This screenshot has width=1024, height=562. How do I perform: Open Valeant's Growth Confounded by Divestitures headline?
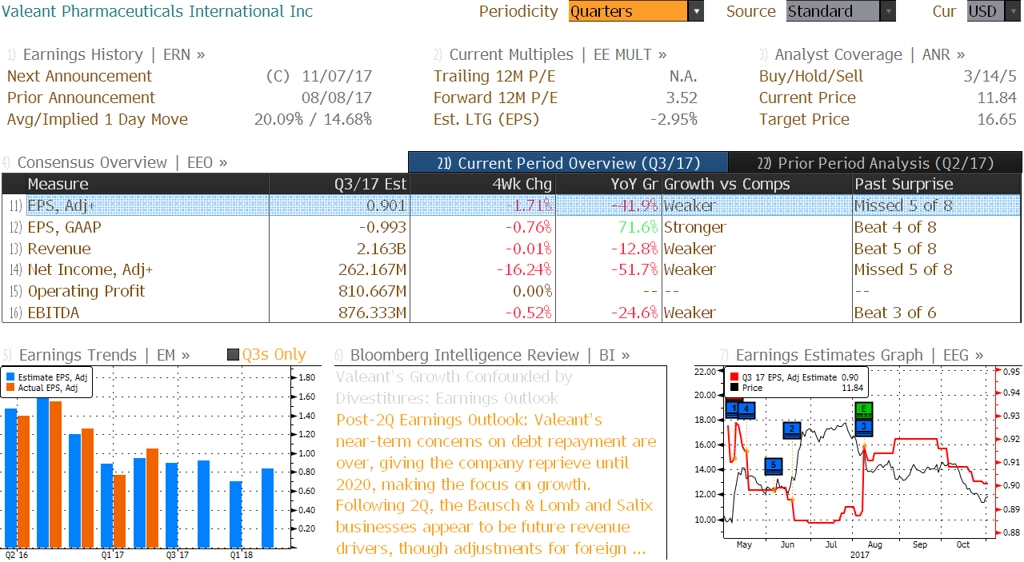click(x=455, y=387)
